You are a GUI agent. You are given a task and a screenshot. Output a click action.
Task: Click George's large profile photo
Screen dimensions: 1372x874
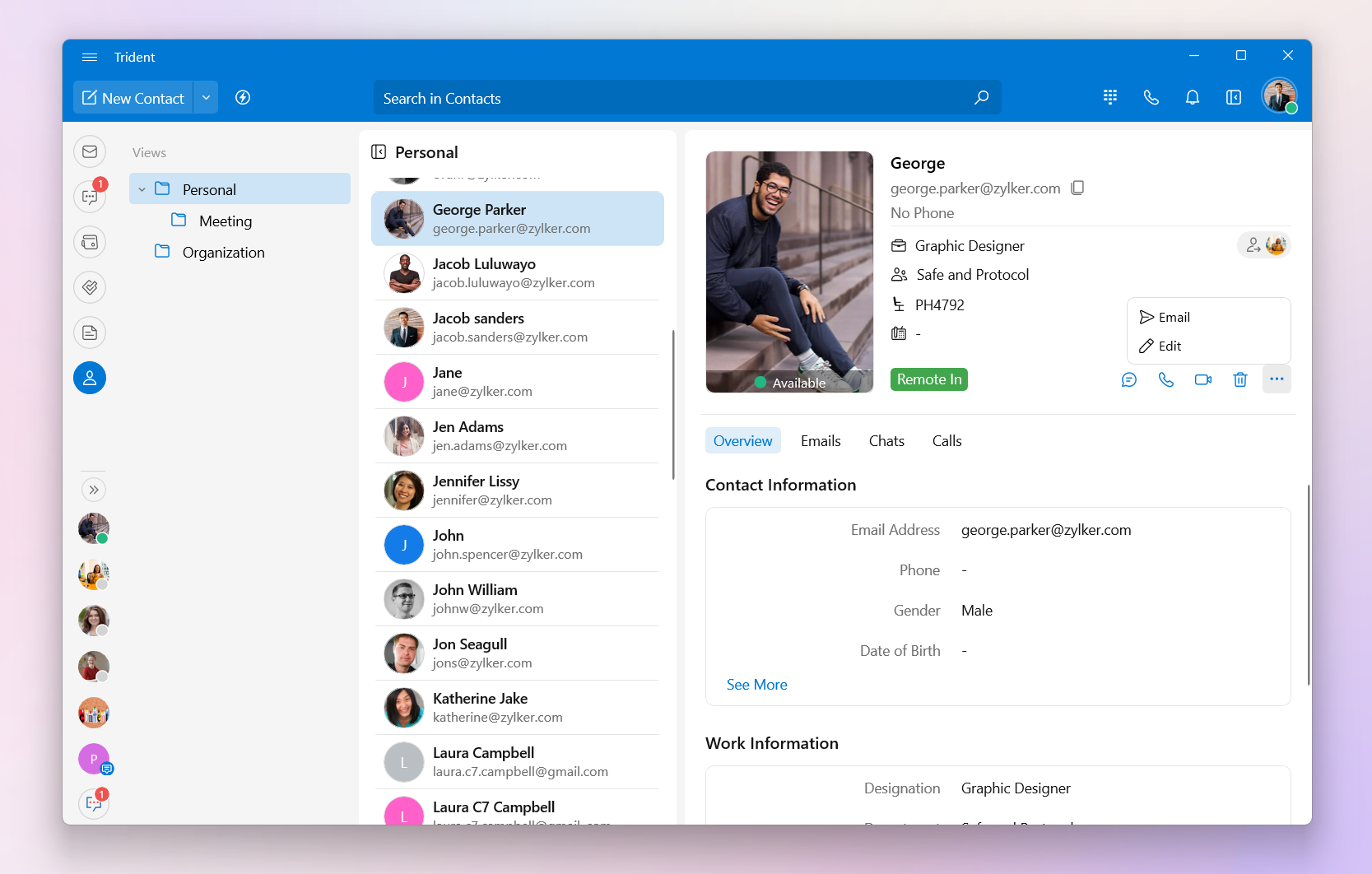(789, 272)
